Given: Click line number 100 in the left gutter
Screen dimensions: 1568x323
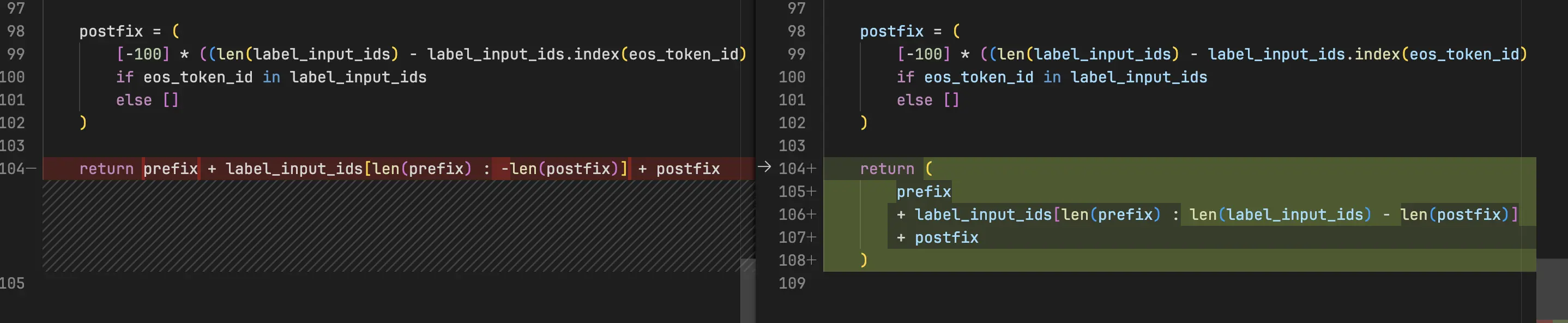Looking at the screenshot, I should (x=12, y=77).
